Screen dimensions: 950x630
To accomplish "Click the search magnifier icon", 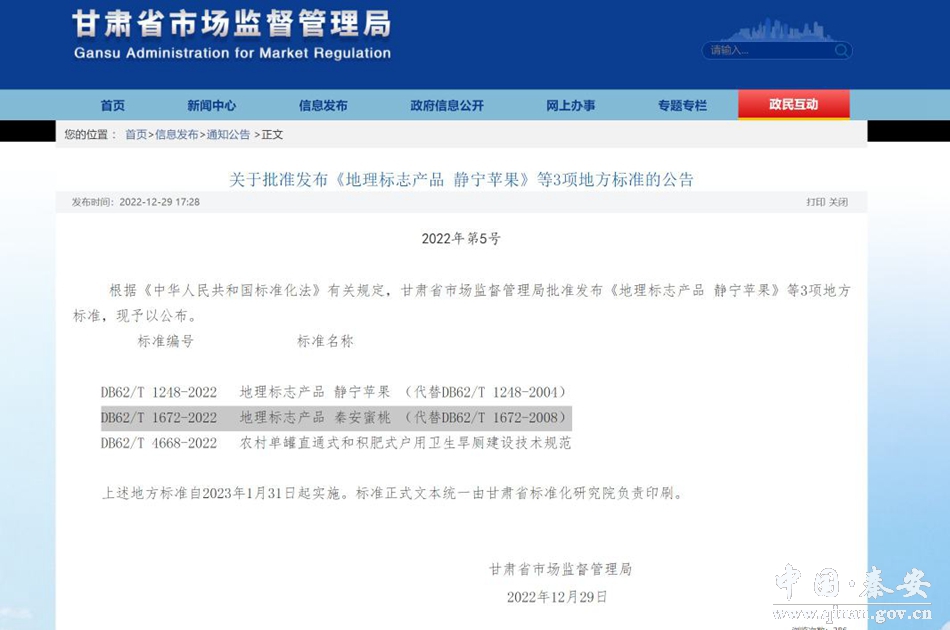I will [841, 50].
